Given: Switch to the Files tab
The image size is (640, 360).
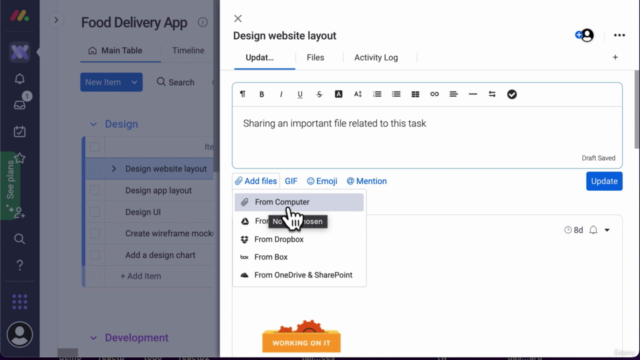Looking at the screenshot, I should pos(316,58).
